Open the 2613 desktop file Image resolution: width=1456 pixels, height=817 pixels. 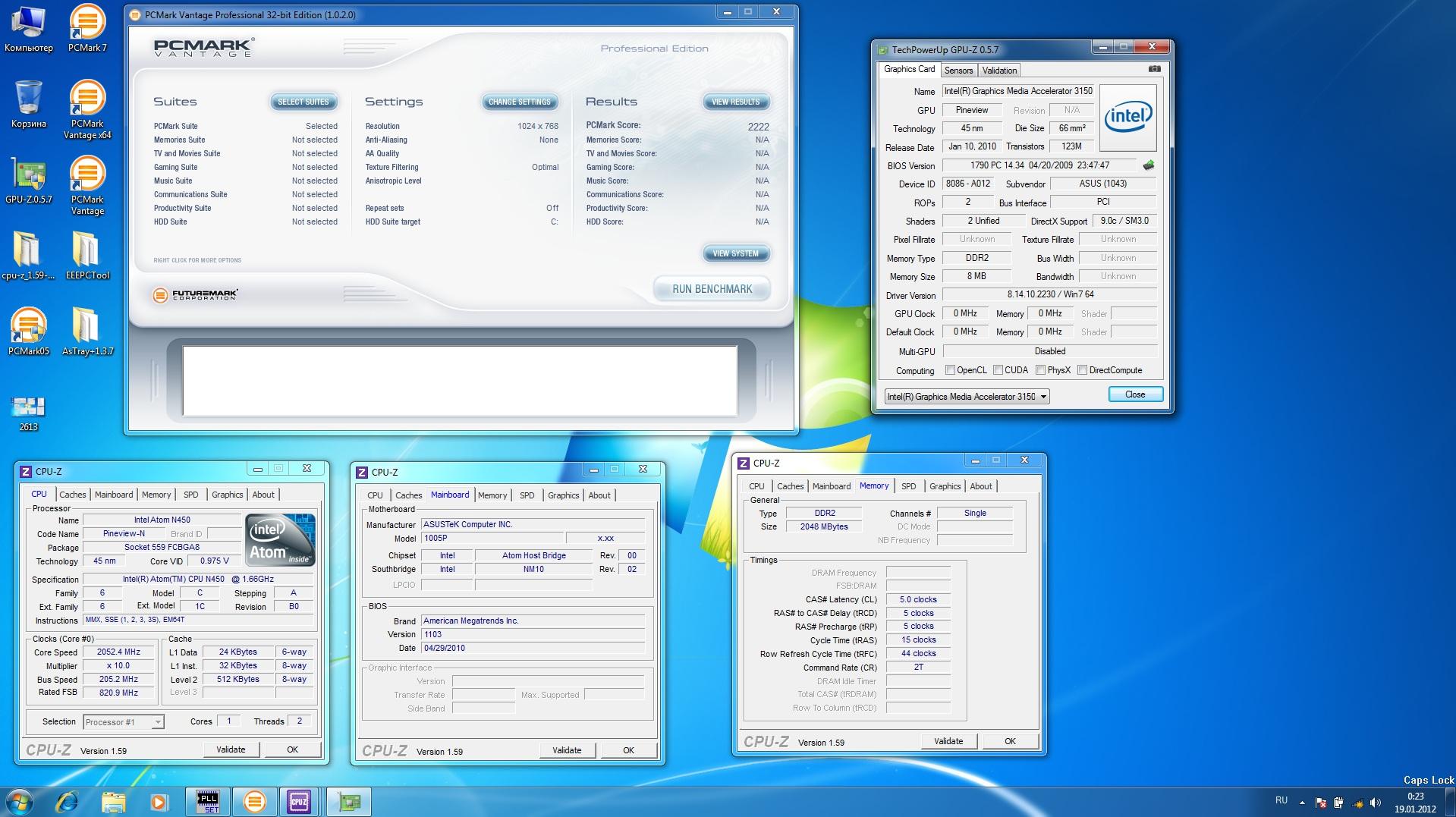tap(28, 414)
